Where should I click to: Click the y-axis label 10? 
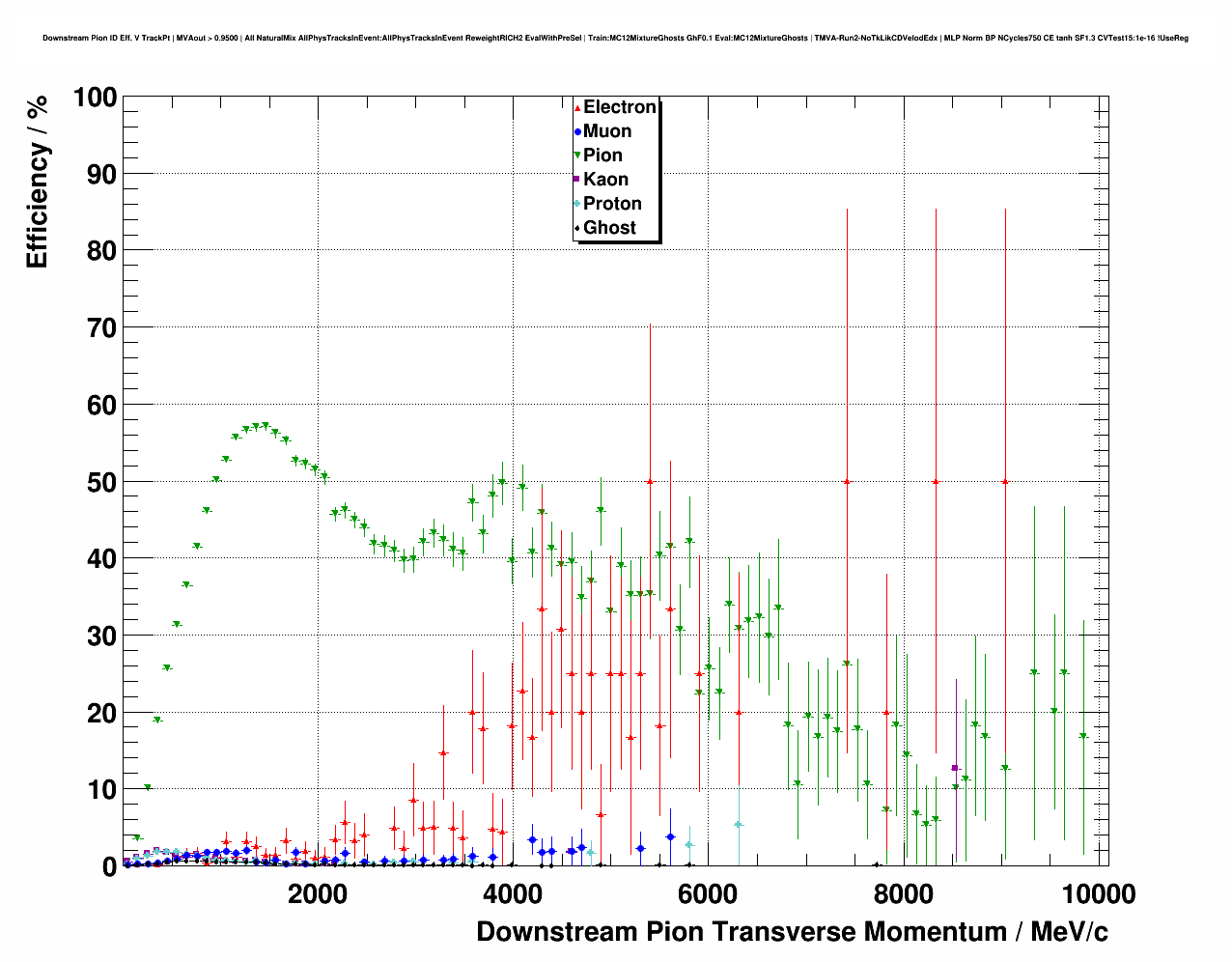101,790
